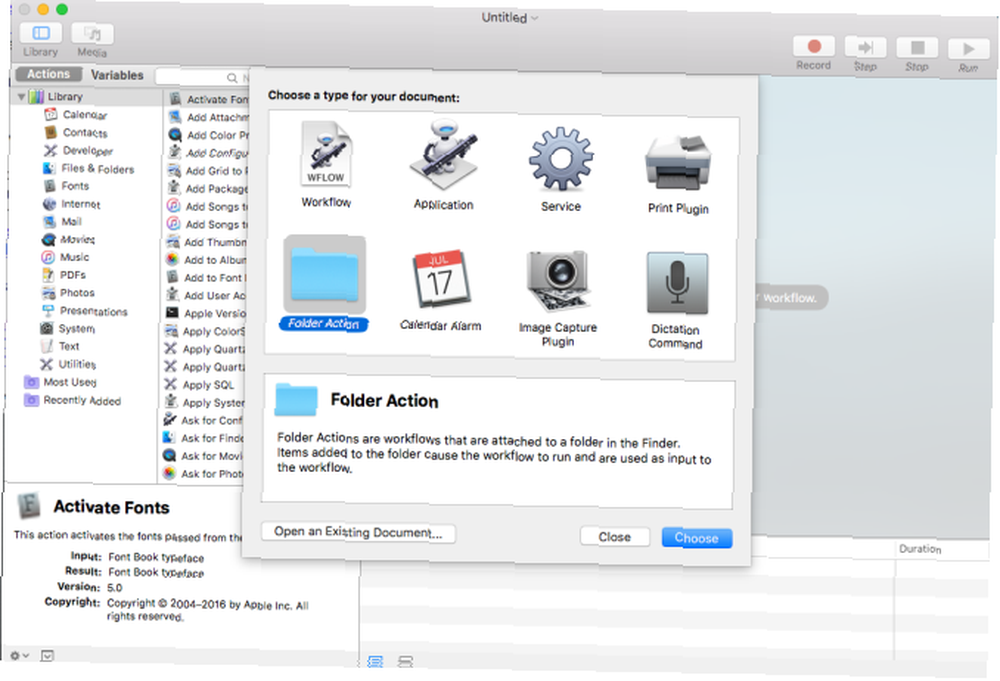Image resolution: width=1000 pixels, height=681 pixels.
Task: Click the Stop toolbar button
Action: tap(917, 48)
